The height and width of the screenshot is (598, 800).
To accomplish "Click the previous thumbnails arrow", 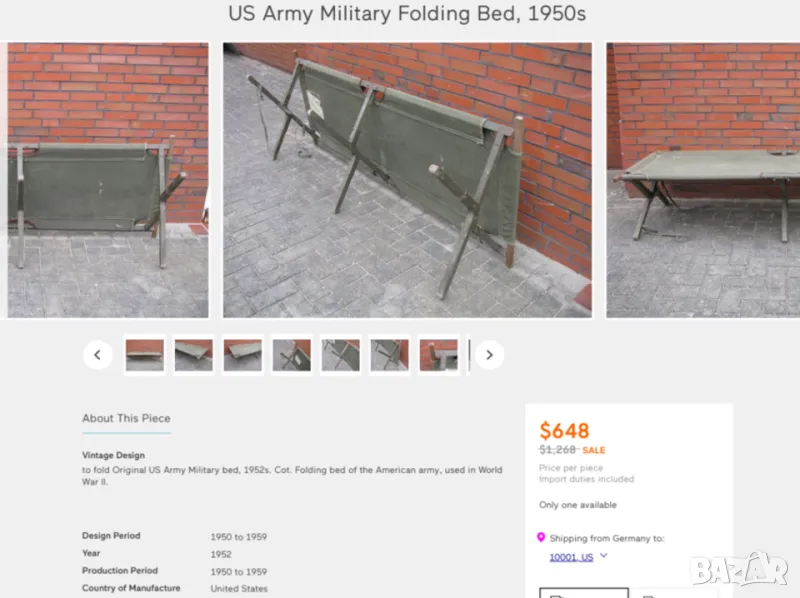I will 97,355.
